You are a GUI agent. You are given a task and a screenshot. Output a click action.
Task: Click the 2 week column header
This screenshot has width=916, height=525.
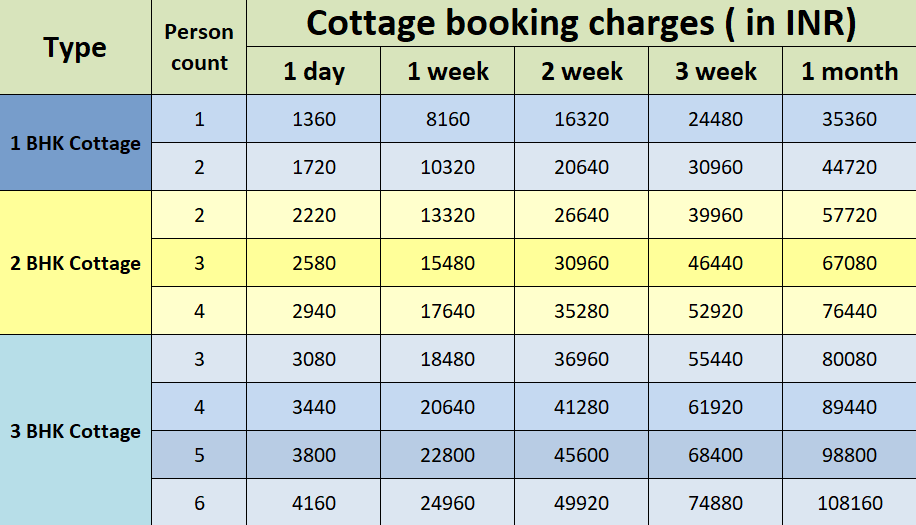click(x=581, y=72)
